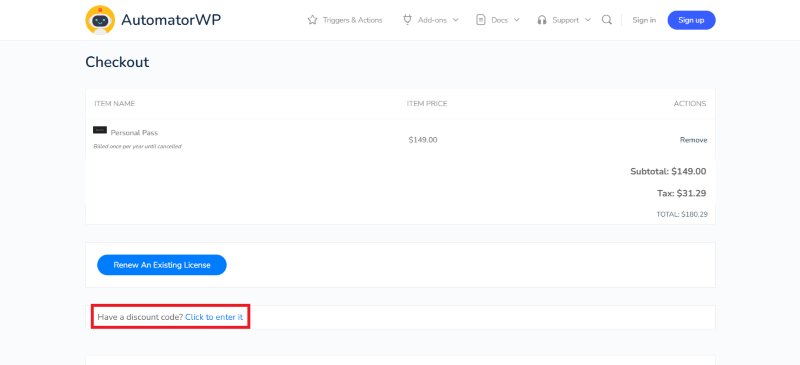The width and height of the screenshot is (800, 365).
Task: Click the ACTIONS column header
Action: click(690, 104)
